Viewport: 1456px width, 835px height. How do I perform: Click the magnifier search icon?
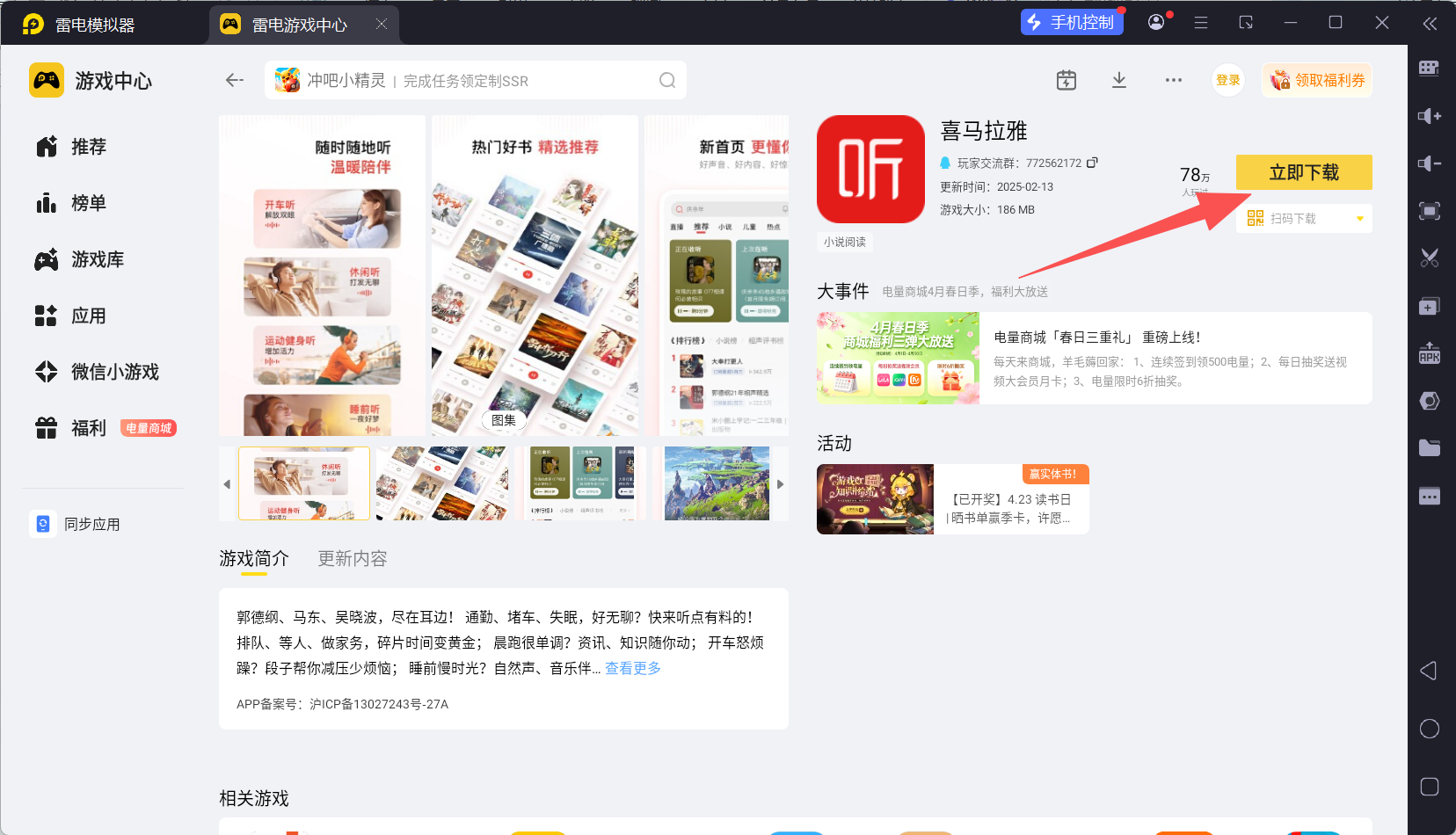[667, 80]
